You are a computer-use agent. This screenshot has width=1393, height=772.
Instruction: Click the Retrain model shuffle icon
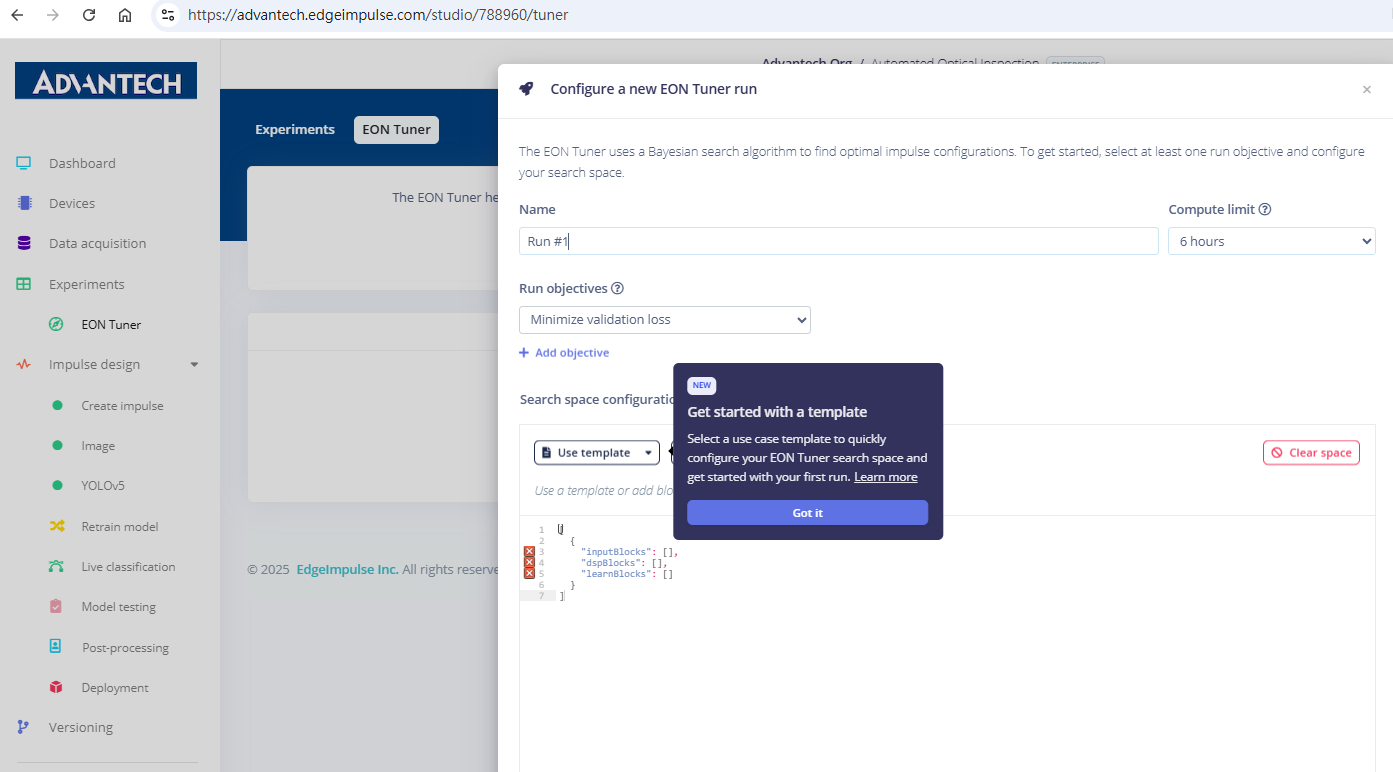click(x=57, y=526)
